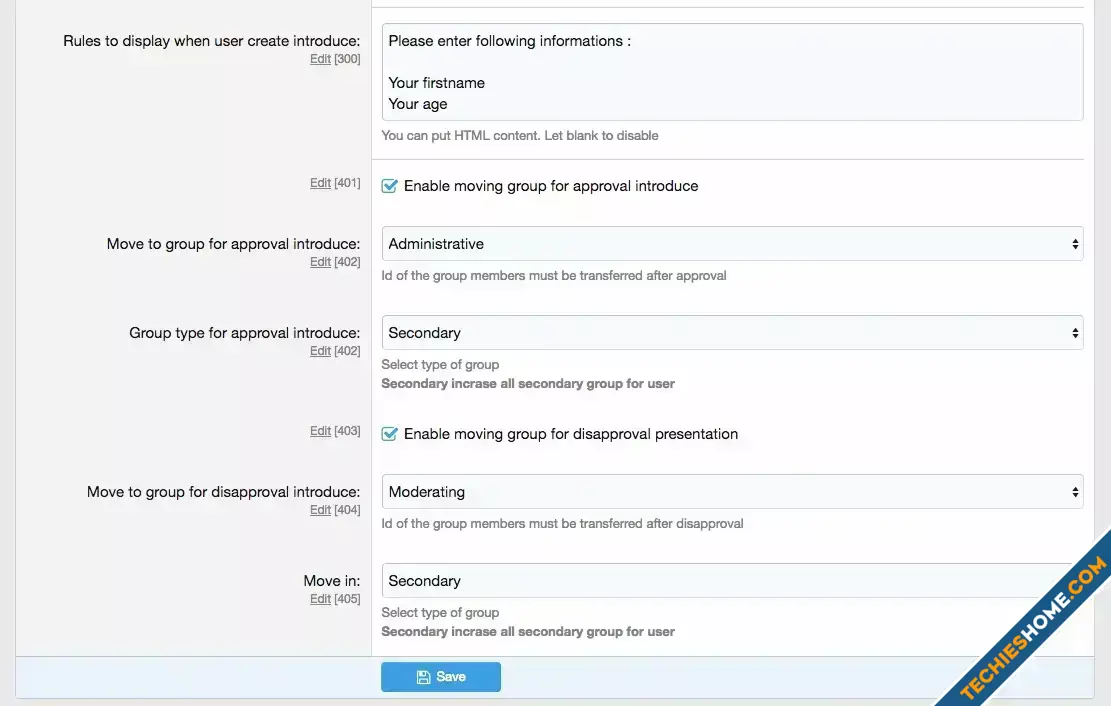
Task: Click in the rules for introduce textarea
Action: [x=732, y=72]
